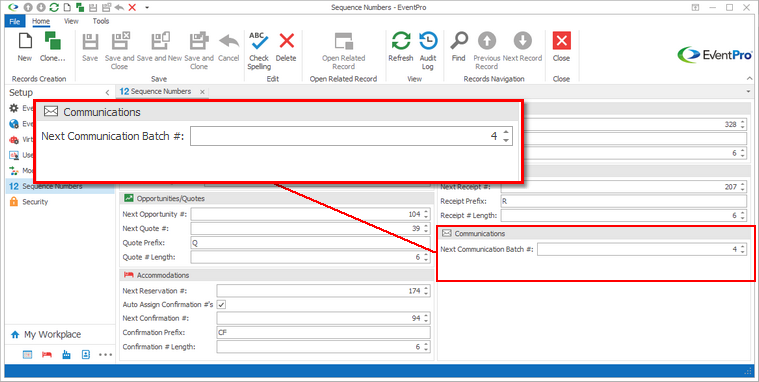This screenshot has height=382, width=759.
Task: Open the factory building icon in navigation footer
Action: click(x=66, y=355)
